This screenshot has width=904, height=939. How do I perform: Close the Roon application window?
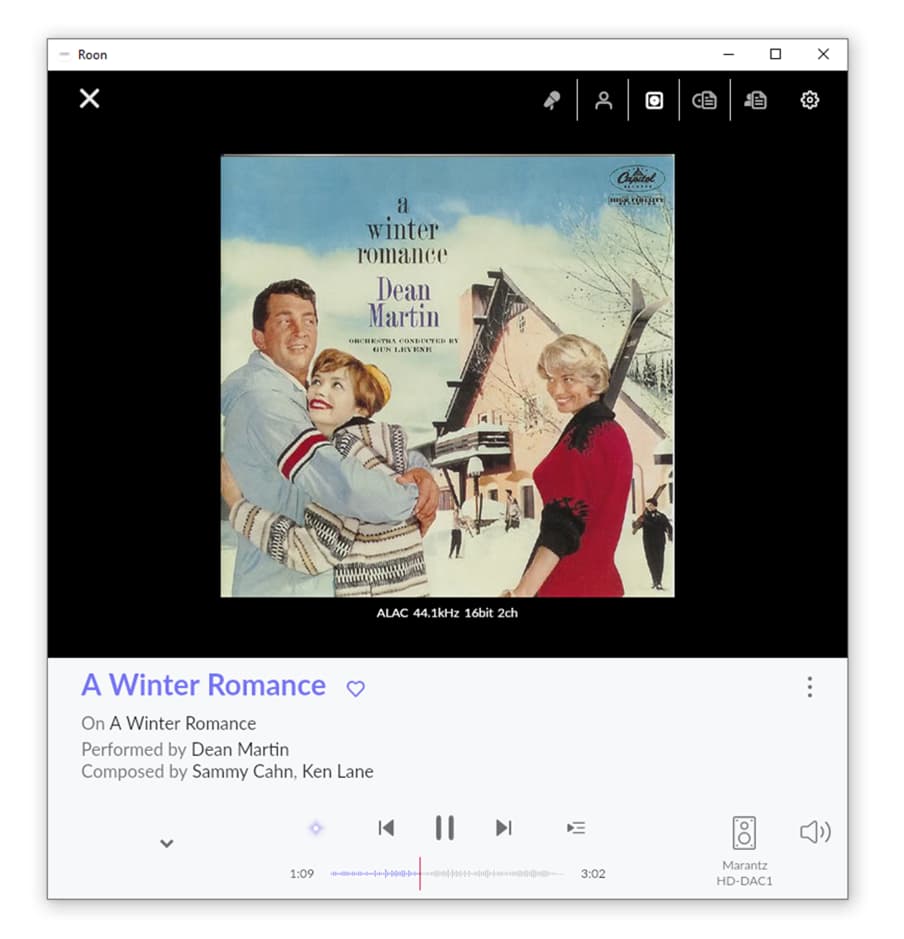(823, 54)
